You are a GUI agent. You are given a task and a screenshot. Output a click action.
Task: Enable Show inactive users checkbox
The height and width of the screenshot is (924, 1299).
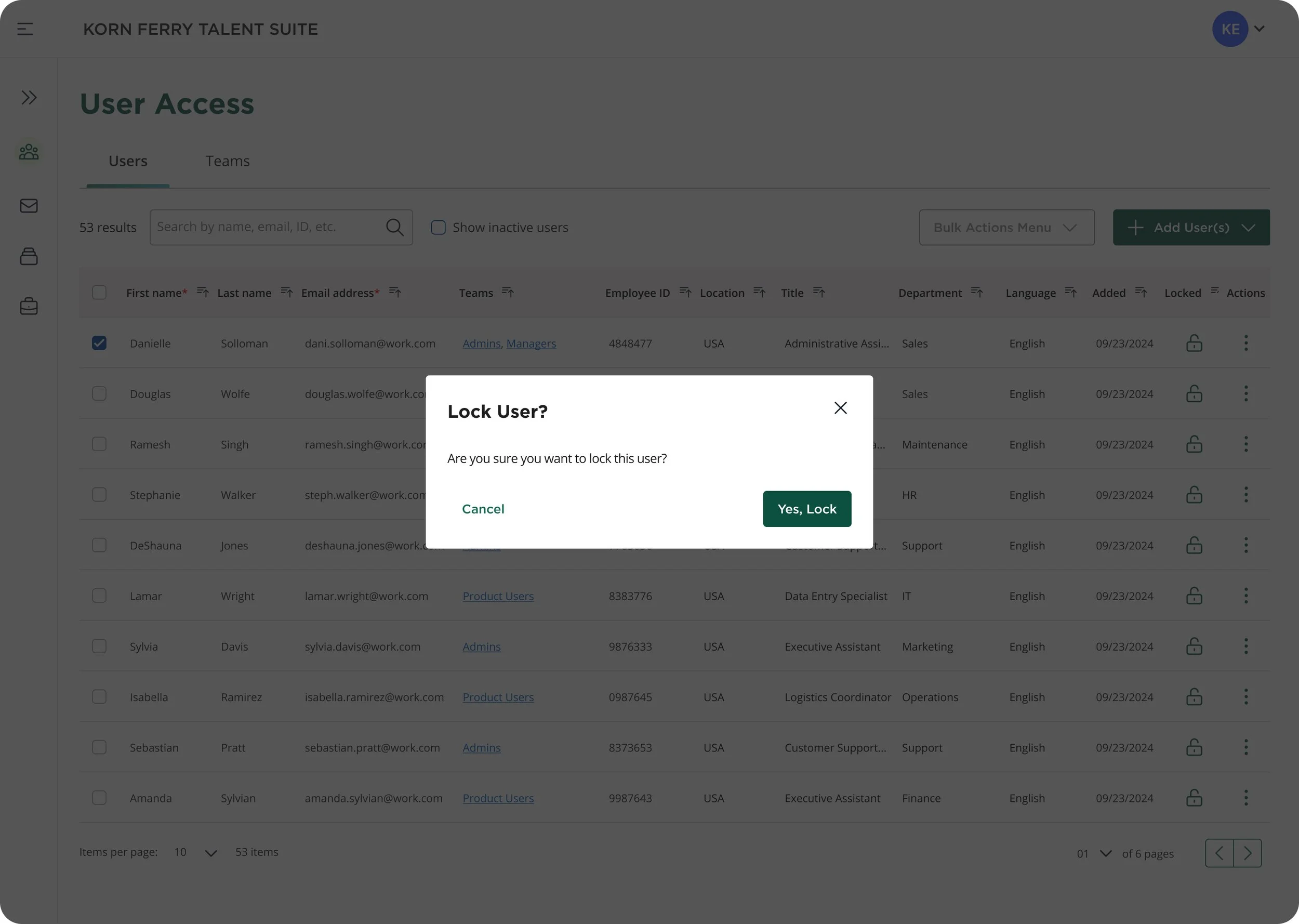(438, 228)
